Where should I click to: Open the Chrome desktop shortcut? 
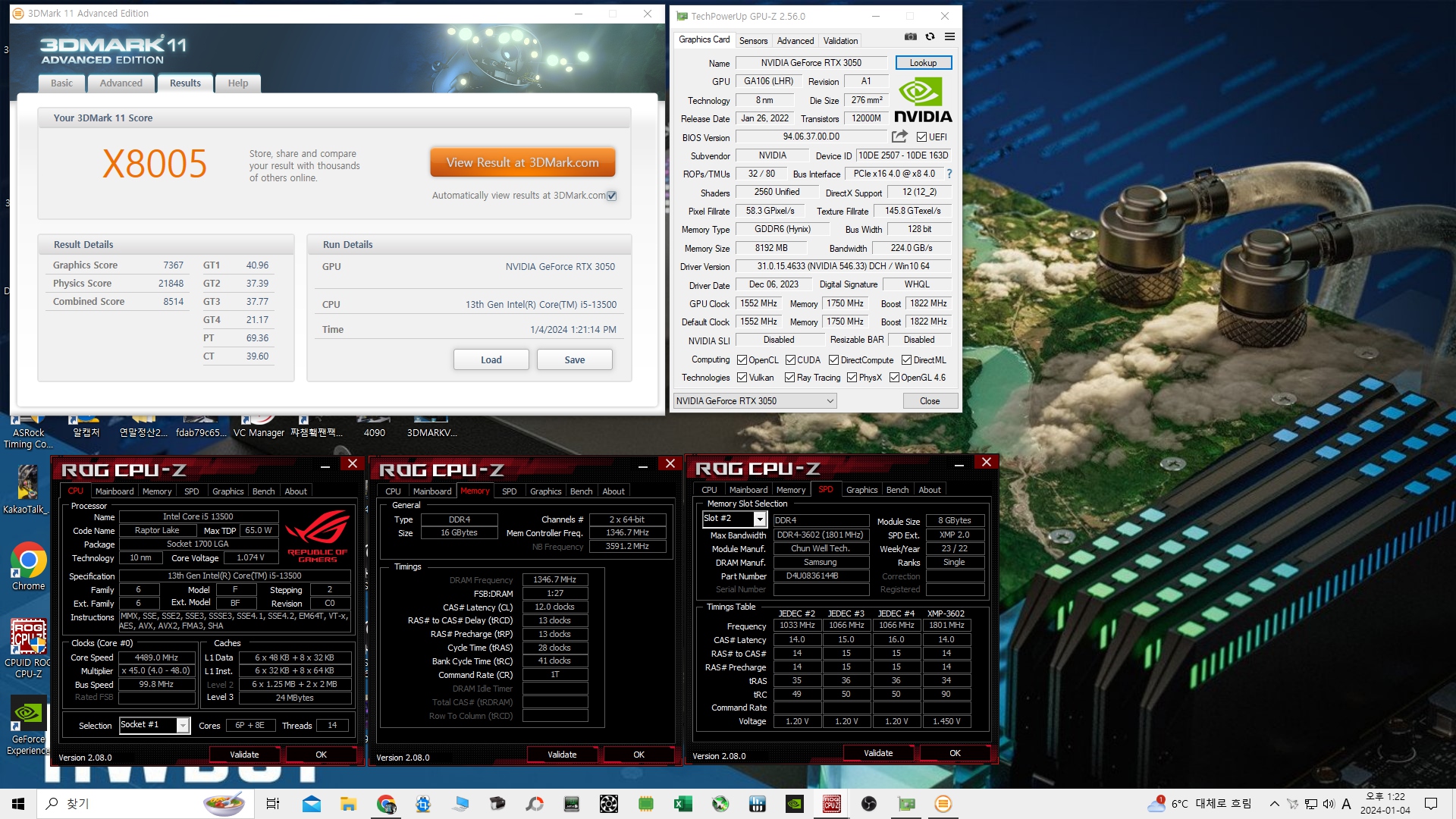(x=28, y=566)
